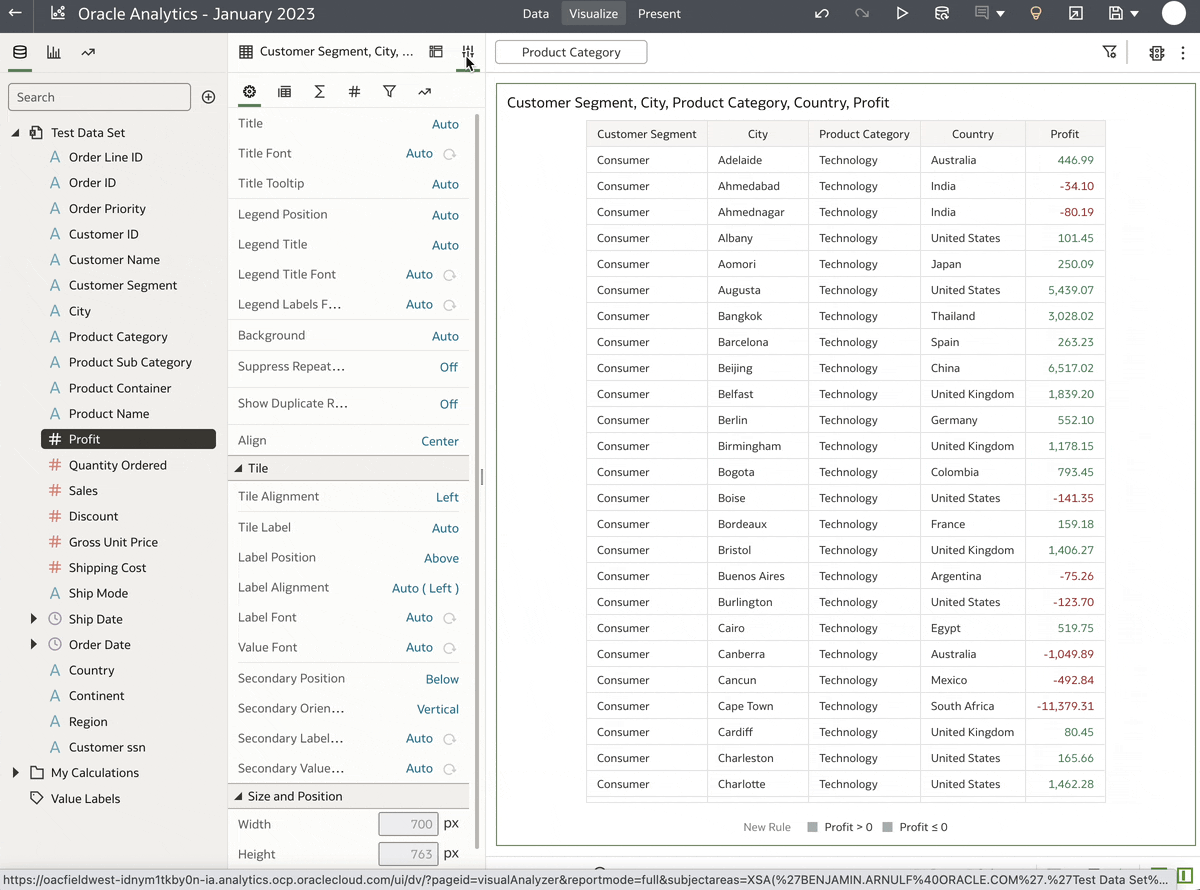The height and width of the screenshot is (890, 1200).
Task: Open the canvas filter icon
Action: coord(1109,52)
